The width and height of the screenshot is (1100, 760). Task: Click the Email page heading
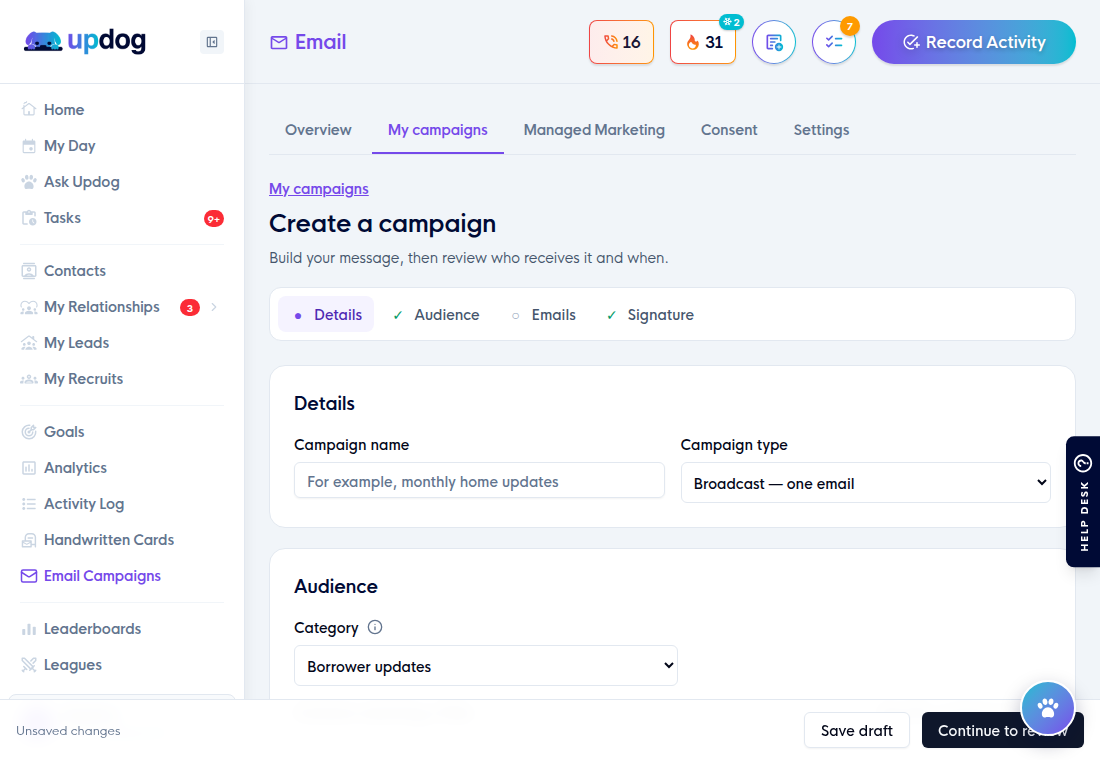coord(309,42)
